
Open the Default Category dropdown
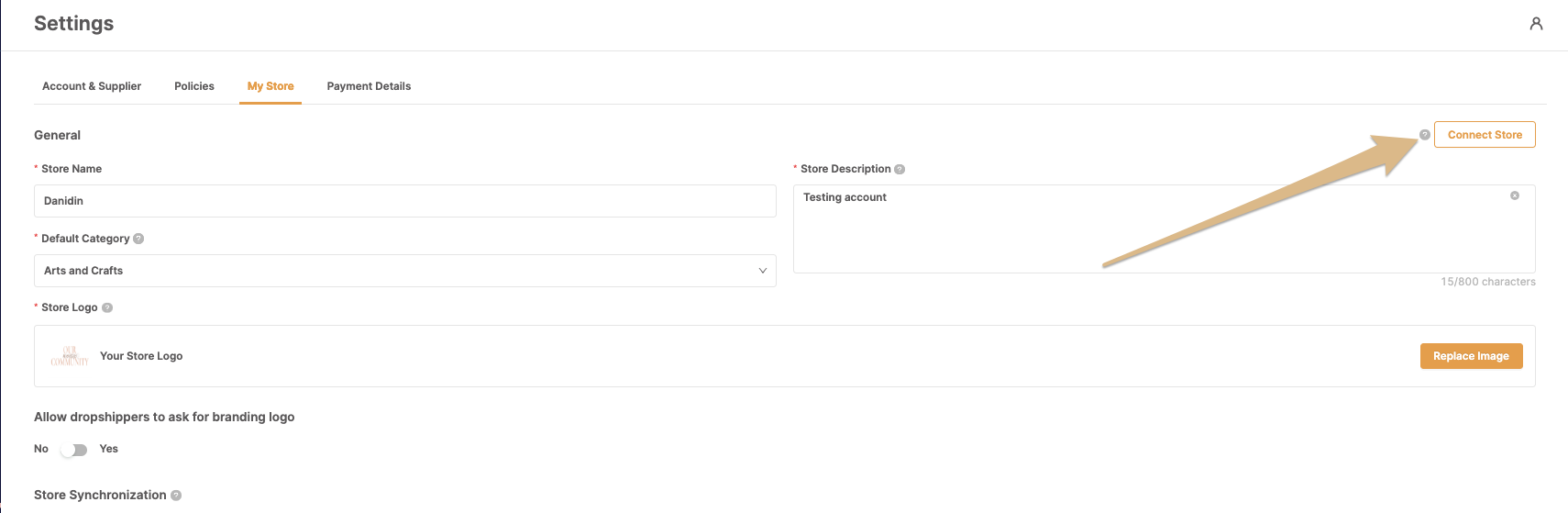point(403,271)
